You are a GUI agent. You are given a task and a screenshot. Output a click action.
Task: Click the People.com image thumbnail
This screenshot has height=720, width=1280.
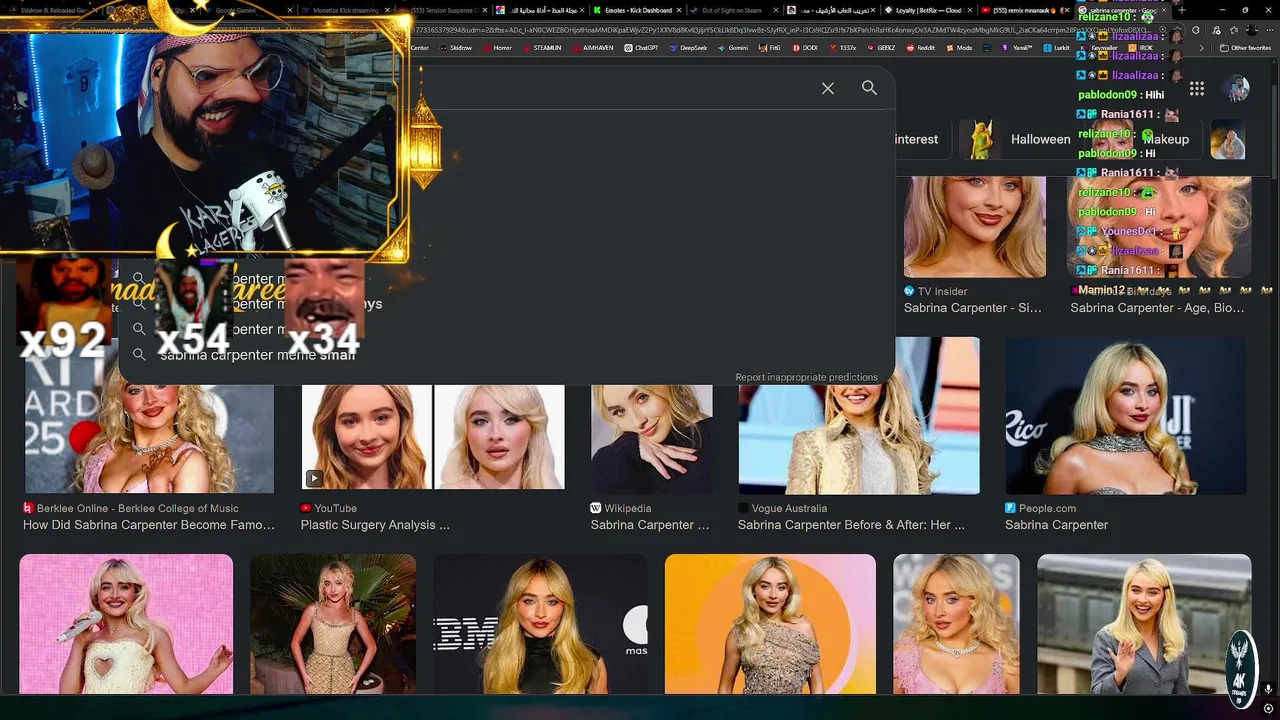1126,415
